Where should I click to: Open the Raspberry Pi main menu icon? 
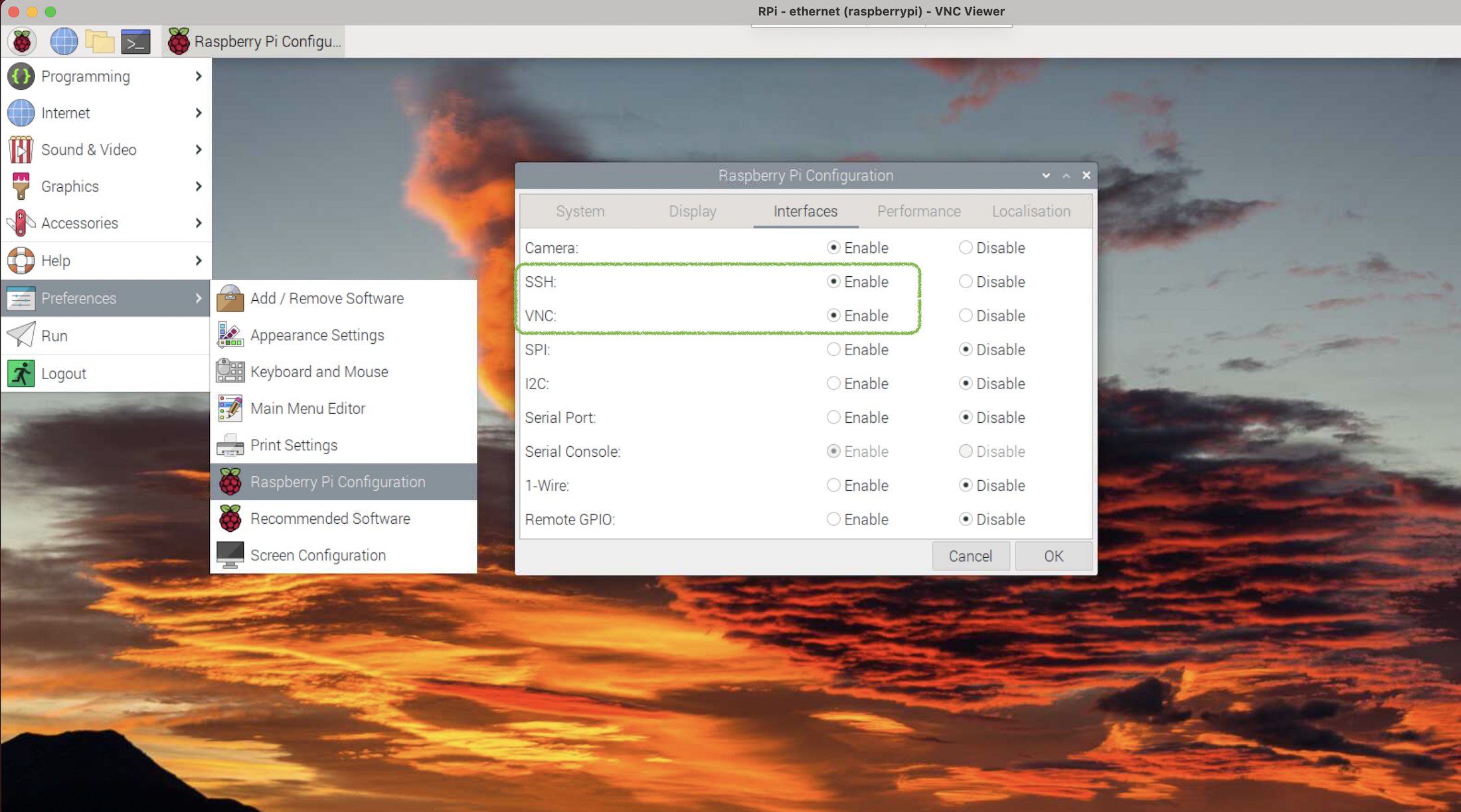22,41
